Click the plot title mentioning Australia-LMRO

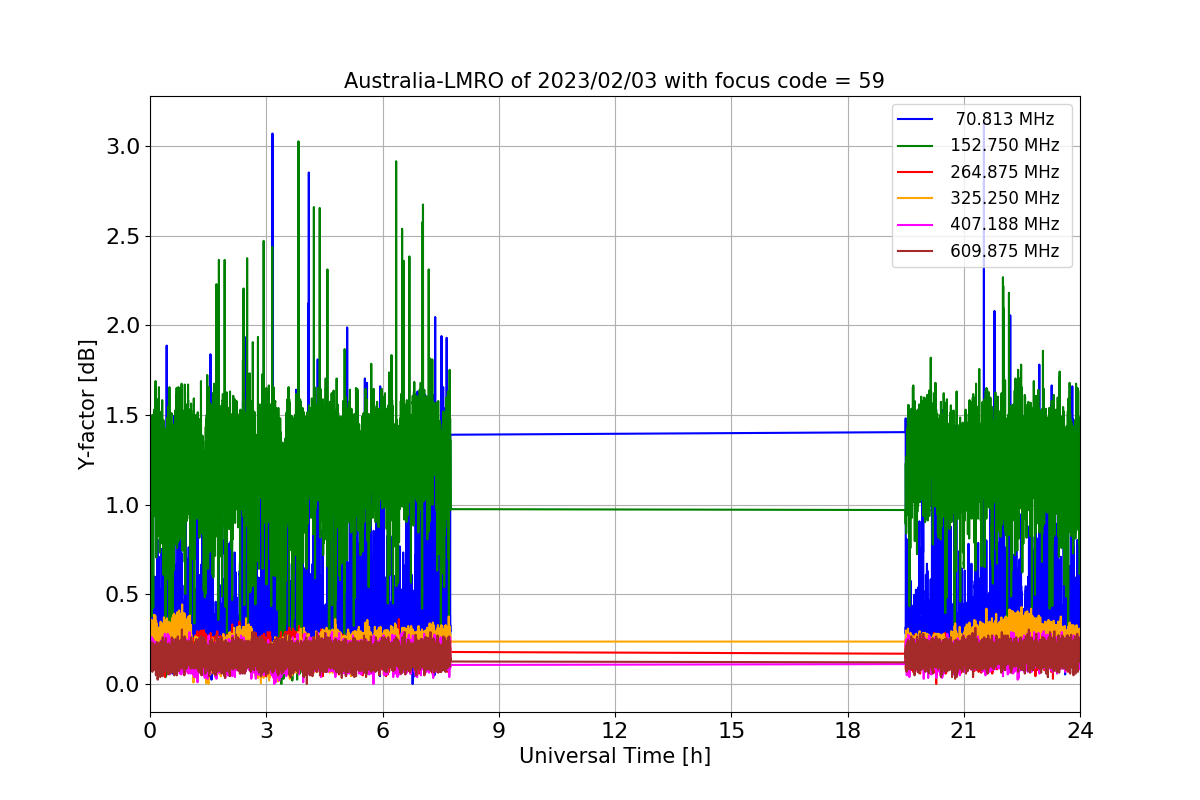[x=614, y=81]
